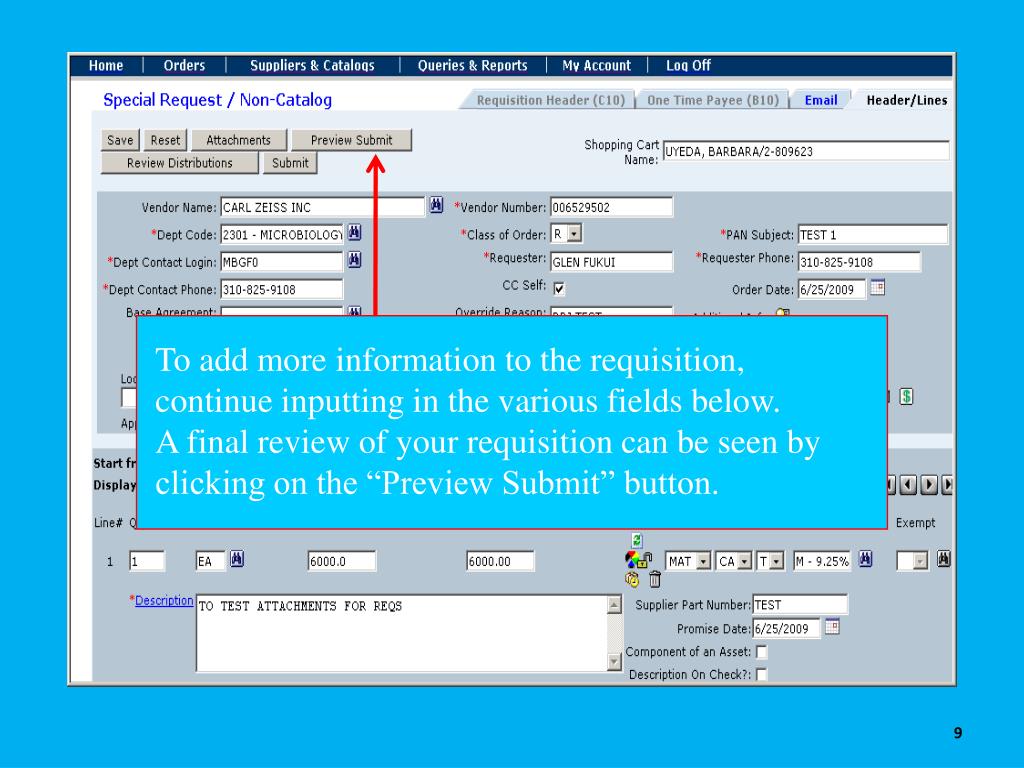Screen dimensions: 1024x768
Task: Open the My Account menu
Action: tap(597, 65)
